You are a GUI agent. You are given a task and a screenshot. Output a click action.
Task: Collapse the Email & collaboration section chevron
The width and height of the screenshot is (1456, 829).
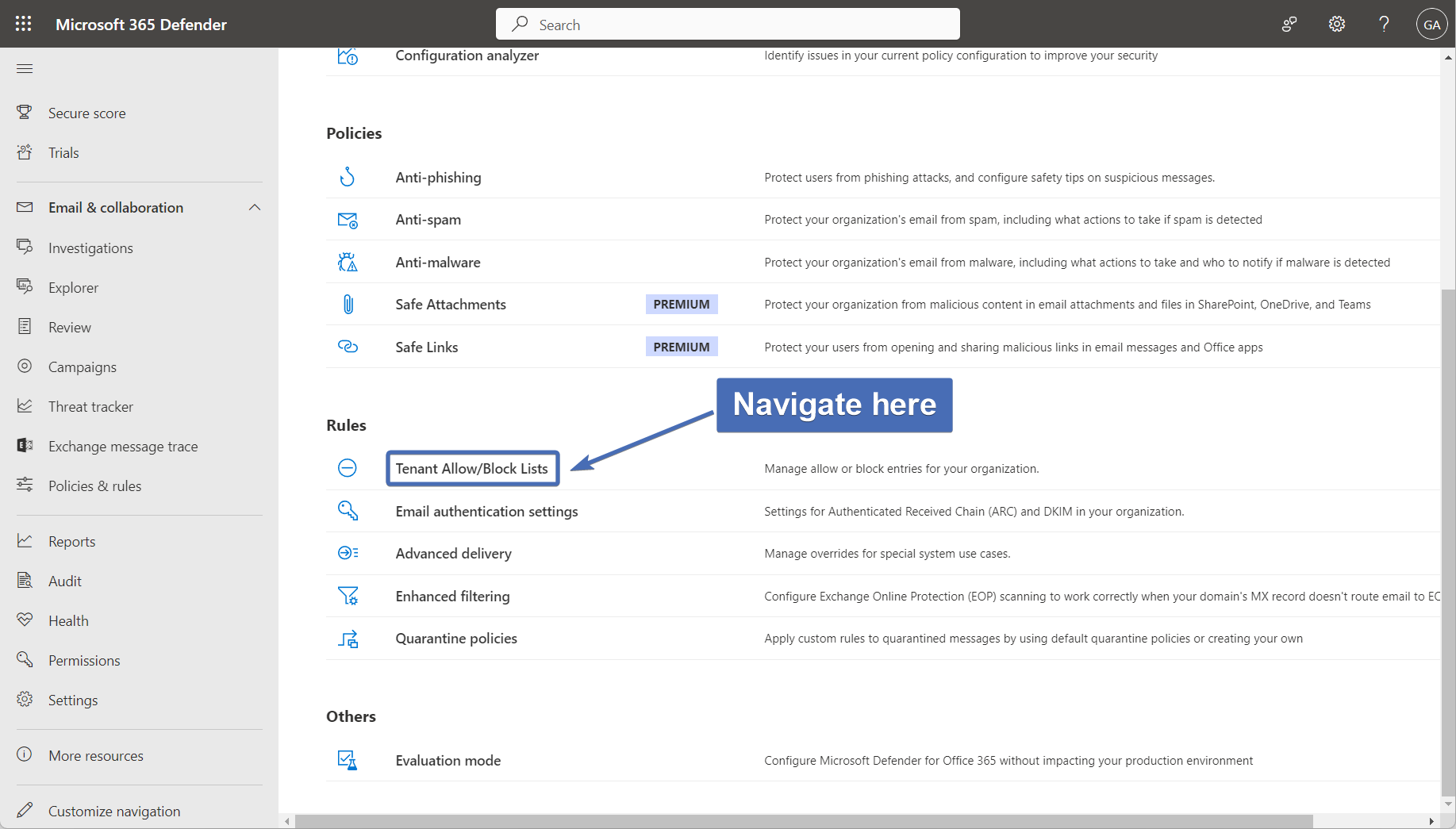click(255, 208)
